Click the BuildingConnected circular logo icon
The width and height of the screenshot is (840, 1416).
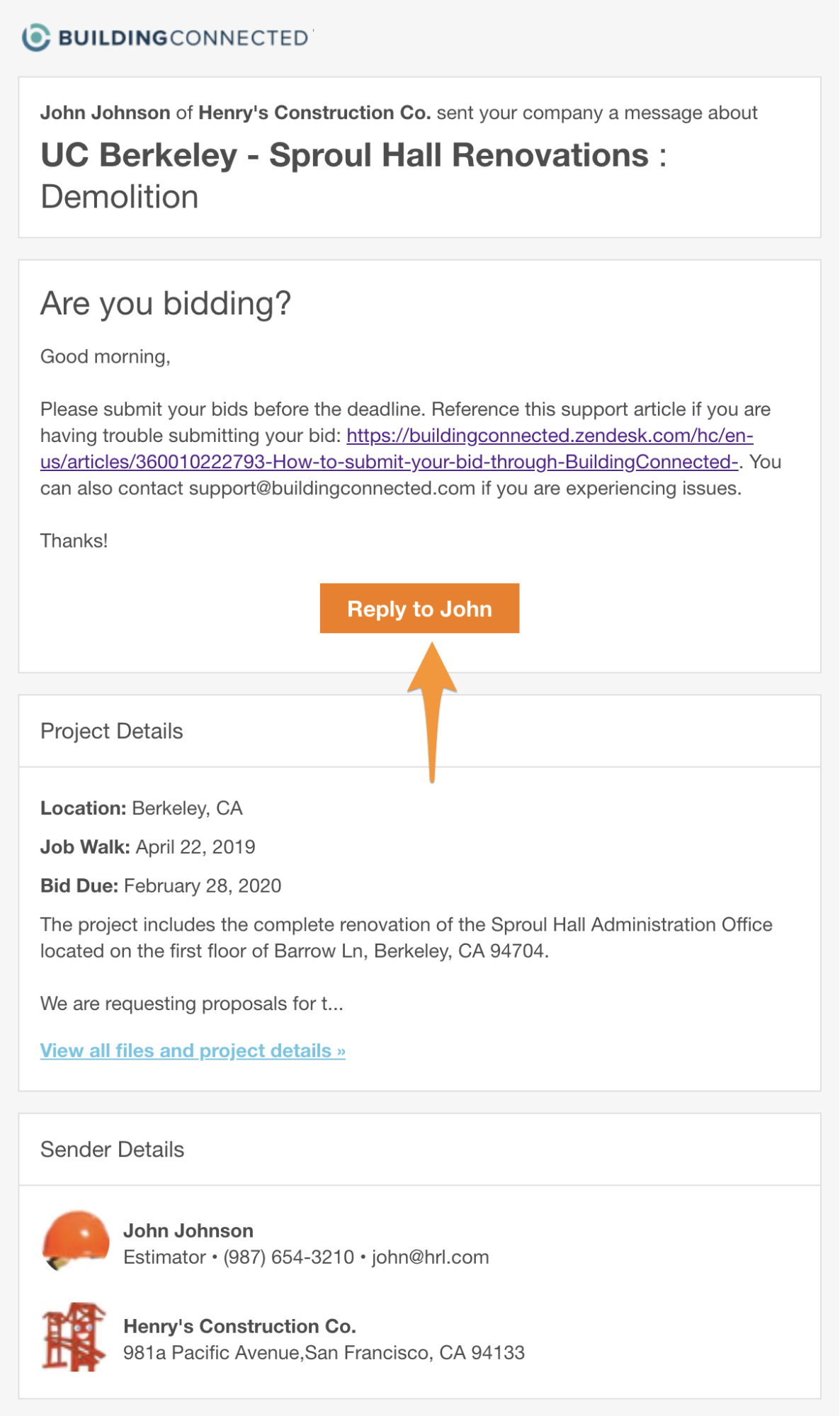(36, 38)
